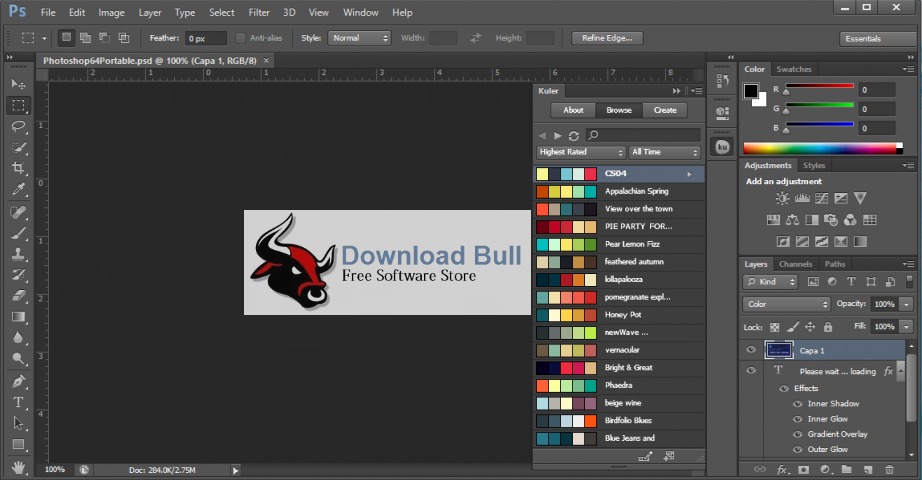Select the Crop tool
Image resolution: width=922 pixels, height=480 pixels.
coord(18,168)
